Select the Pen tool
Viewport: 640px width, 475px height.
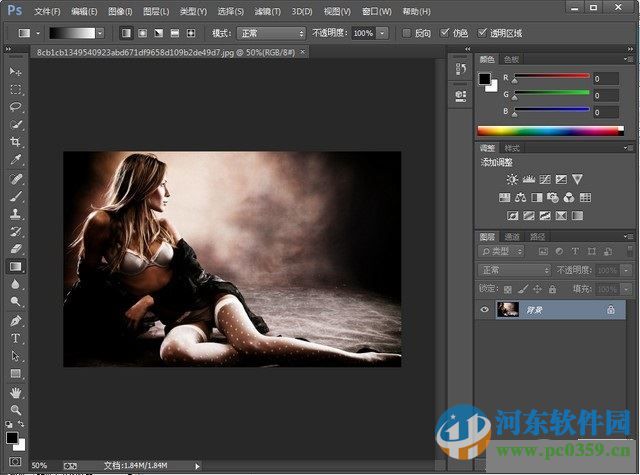15,321
